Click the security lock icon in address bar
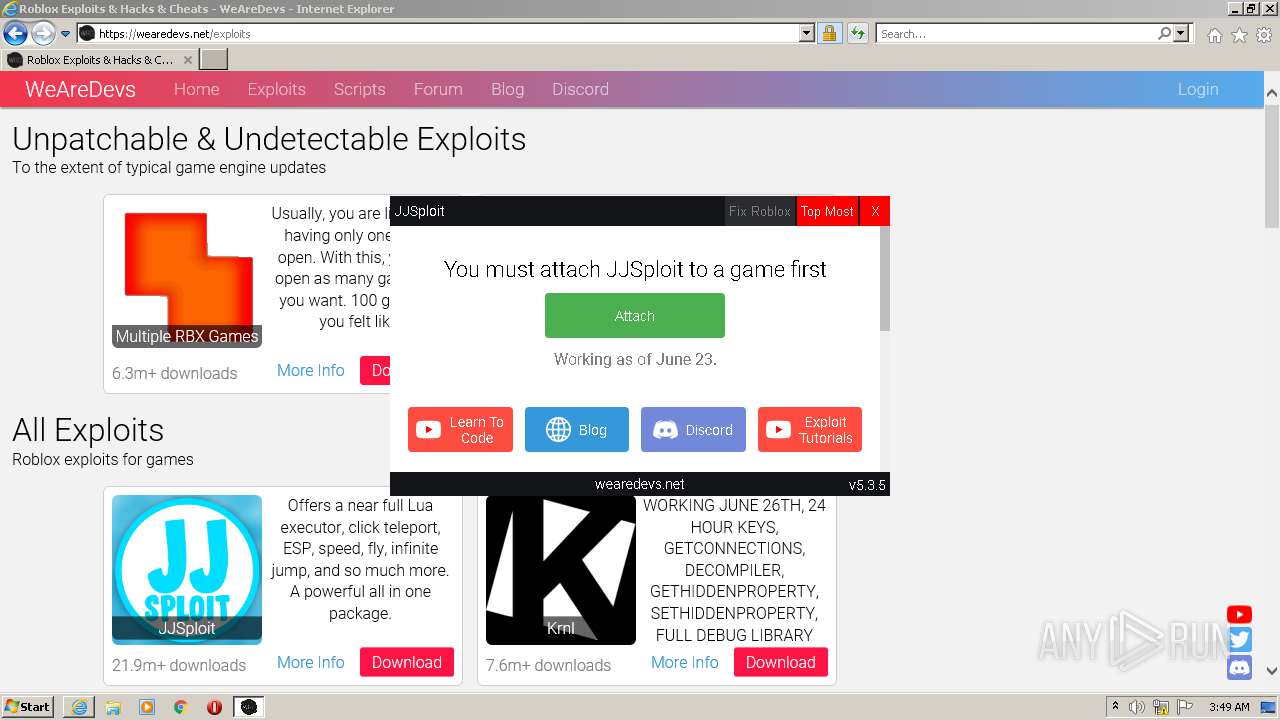 pos(829,33)
